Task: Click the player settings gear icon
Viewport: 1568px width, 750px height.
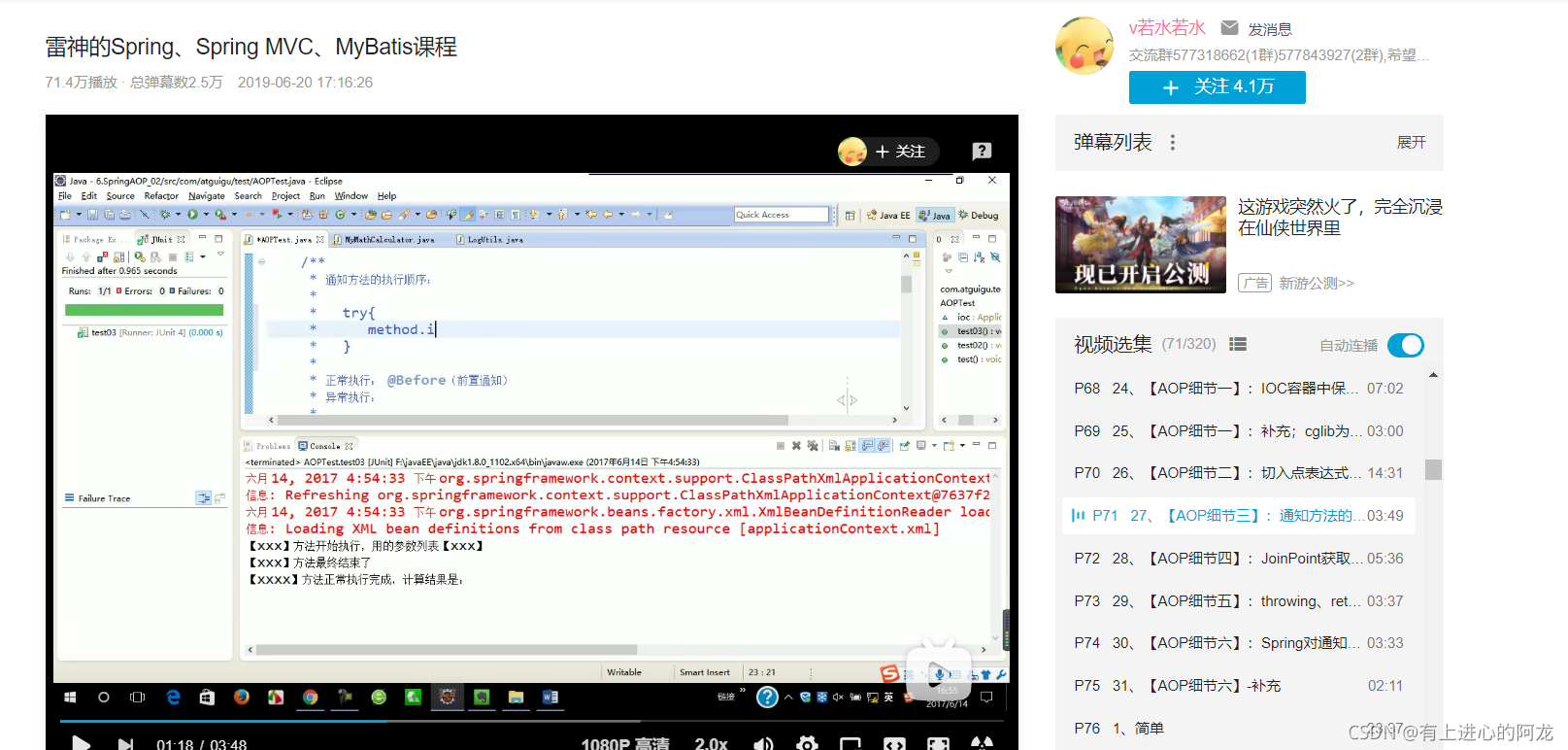Action: (x=807, y=744)
